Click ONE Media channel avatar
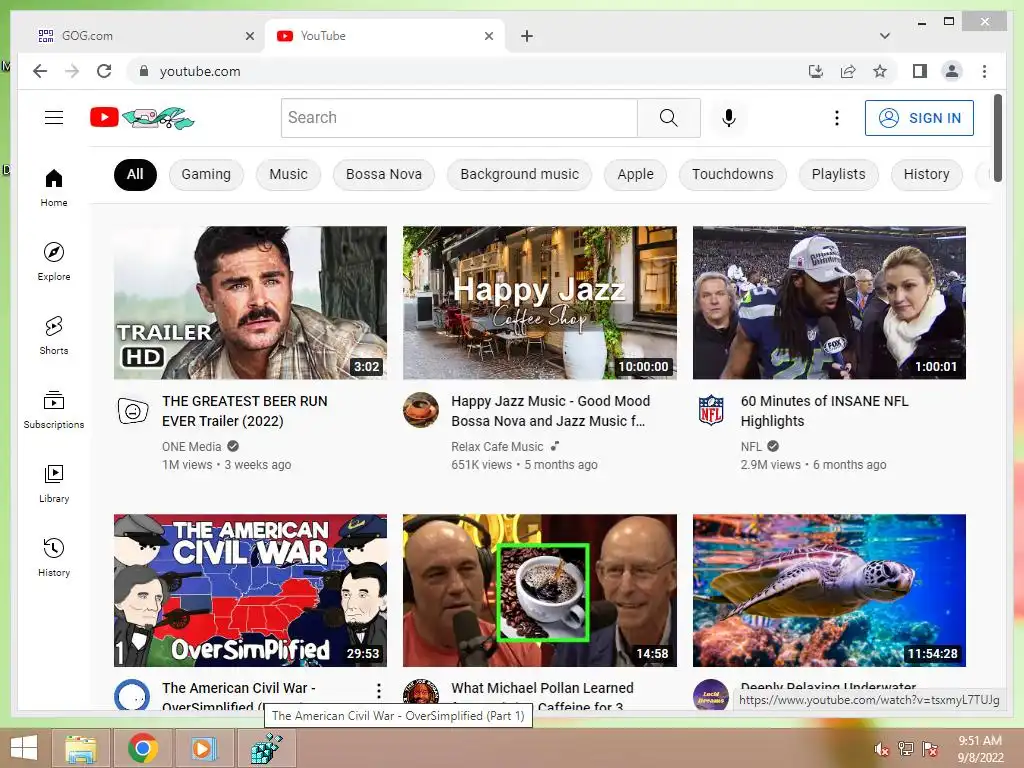This screenshot has height=768, width=1024. click(x=133, y=411)
